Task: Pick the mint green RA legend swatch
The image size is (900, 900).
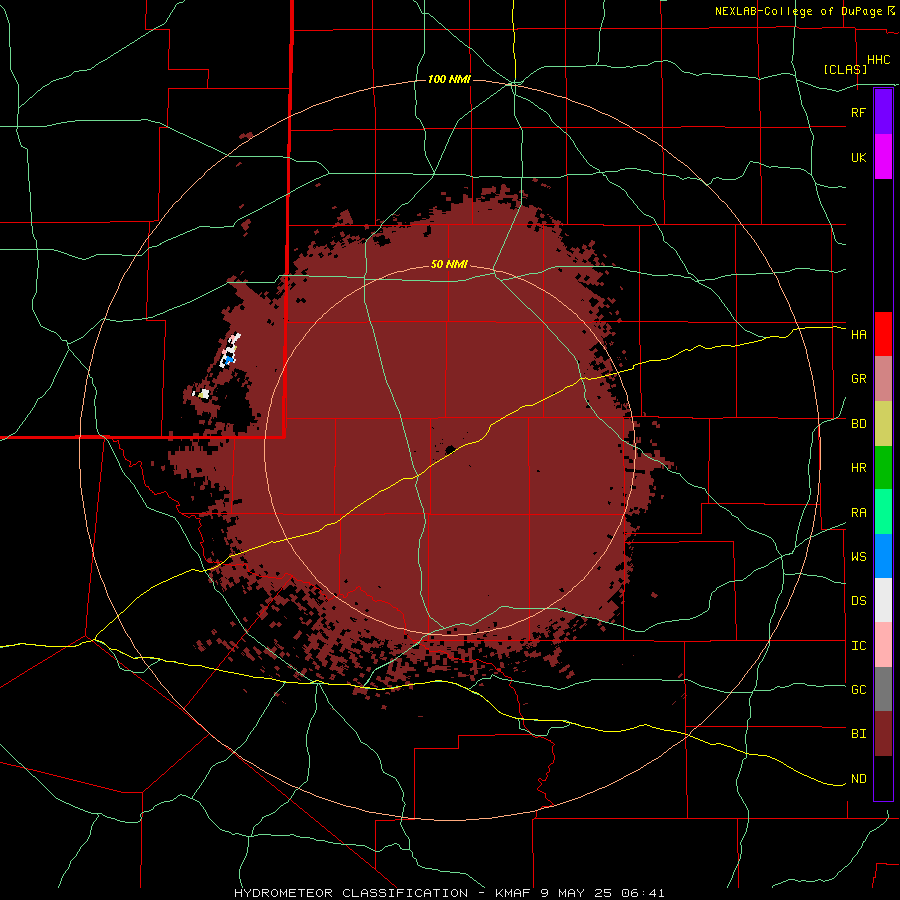Action: (x=883, y=512)
